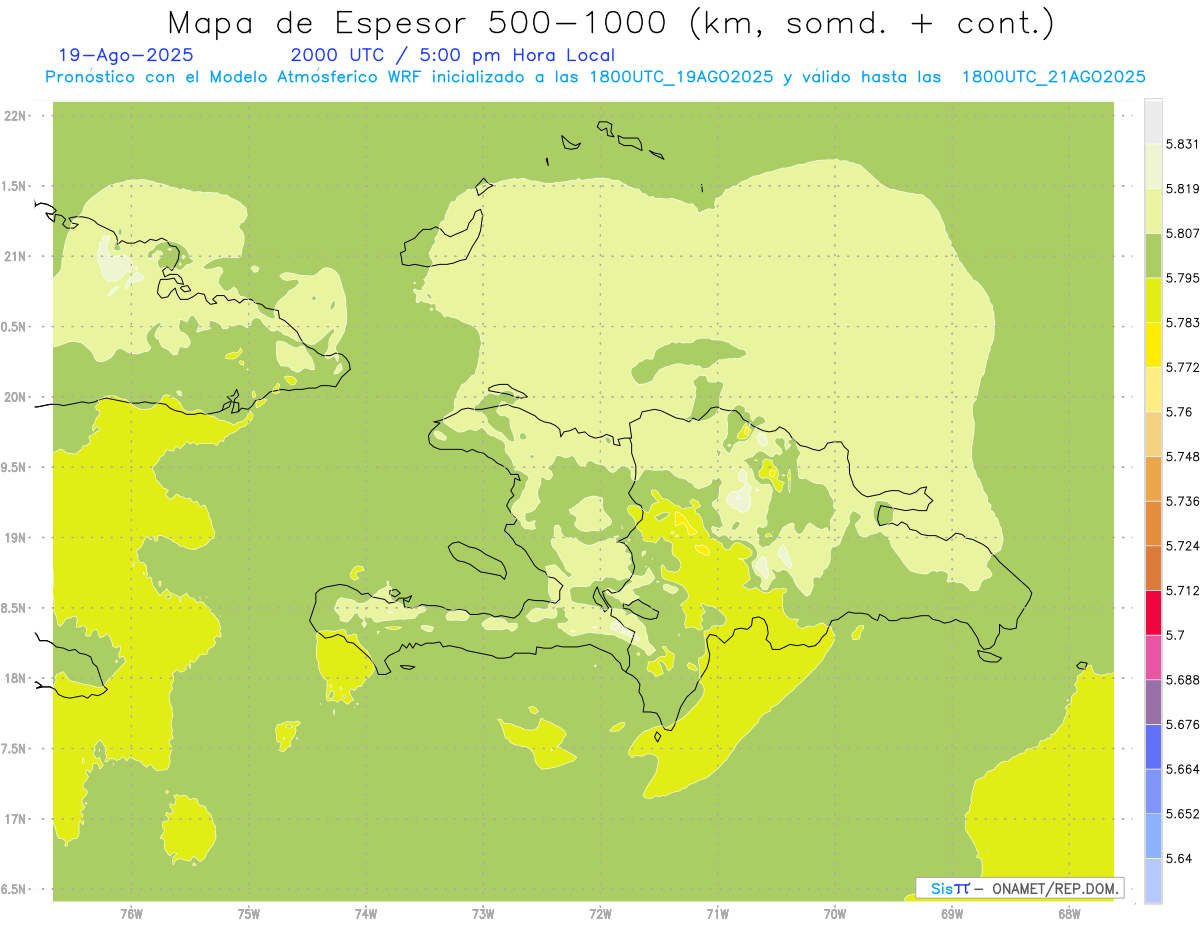Click the lime-yellow swatch between 5.783 and 5.795
1200x927 pixels.
pyautogui.click(x=1153, y=299)
